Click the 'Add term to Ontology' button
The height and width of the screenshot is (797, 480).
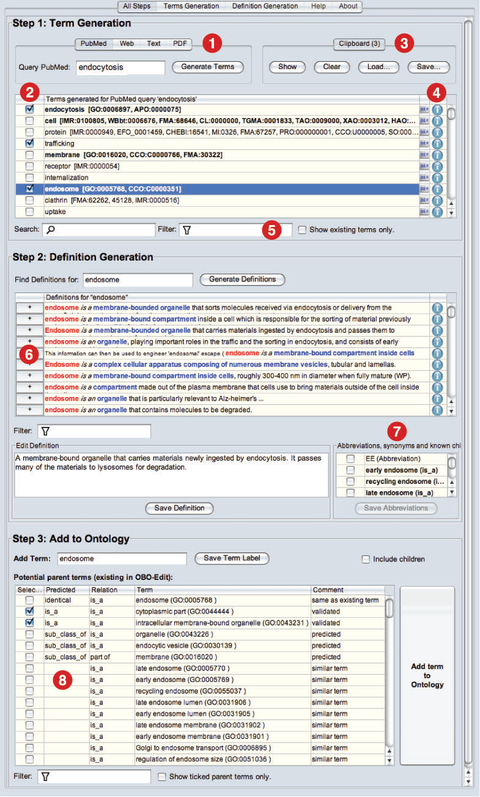[x=427, y=676]
